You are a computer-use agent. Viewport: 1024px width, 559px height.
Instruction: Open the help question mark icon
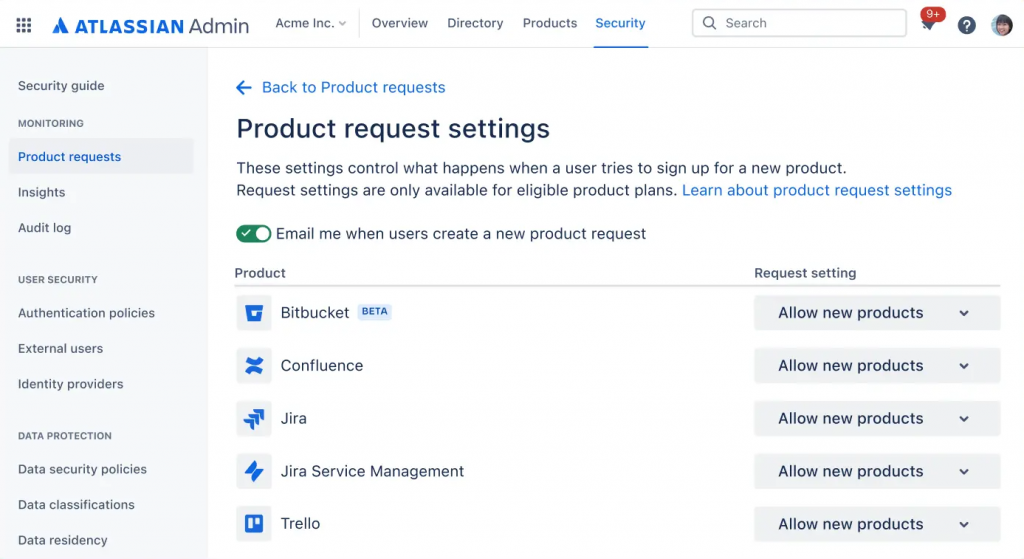967,25
